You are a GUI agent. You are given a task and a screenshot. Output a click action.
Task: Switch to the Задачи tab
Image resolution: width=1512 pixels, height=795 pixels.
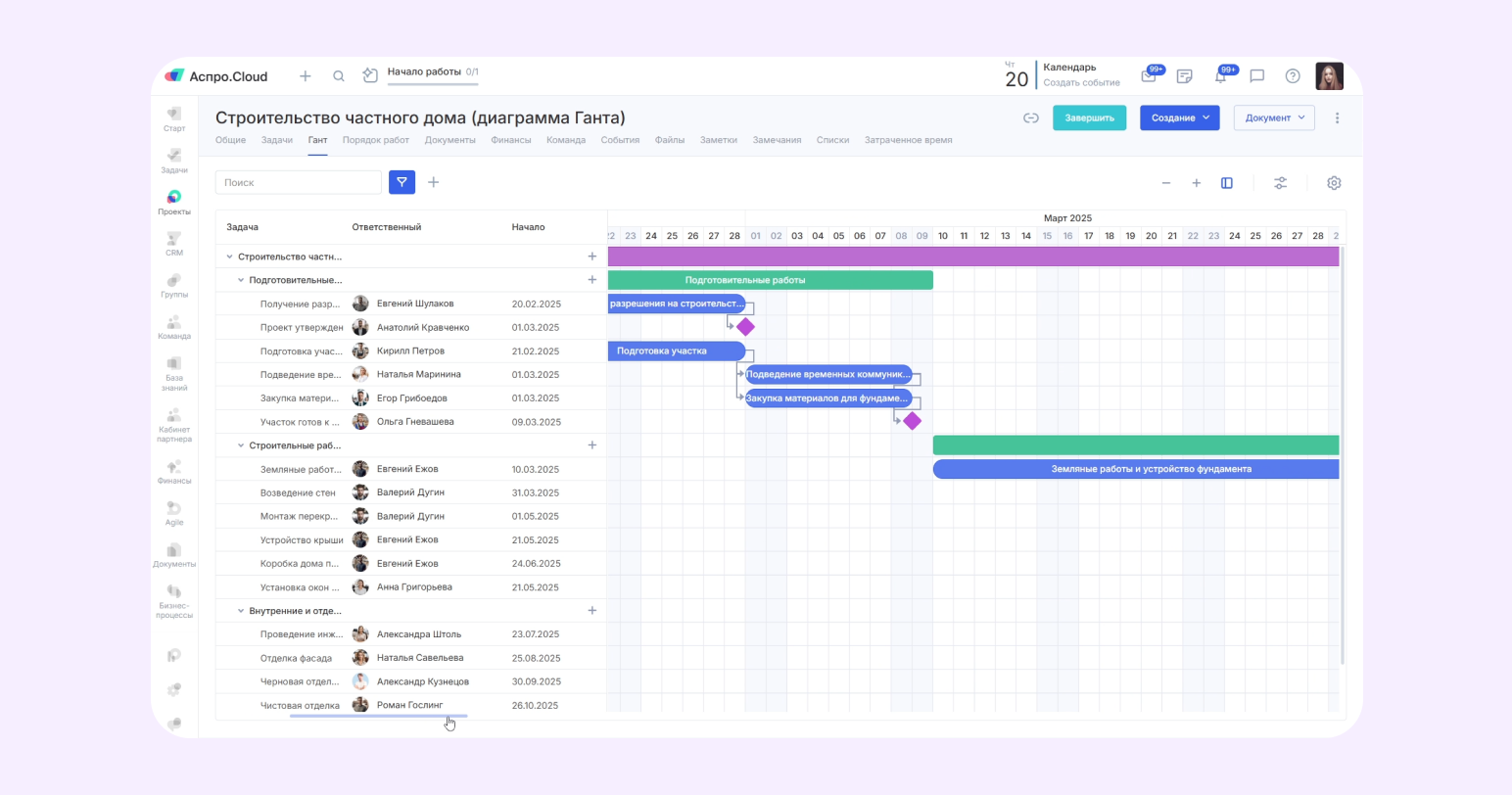(277, 140)
